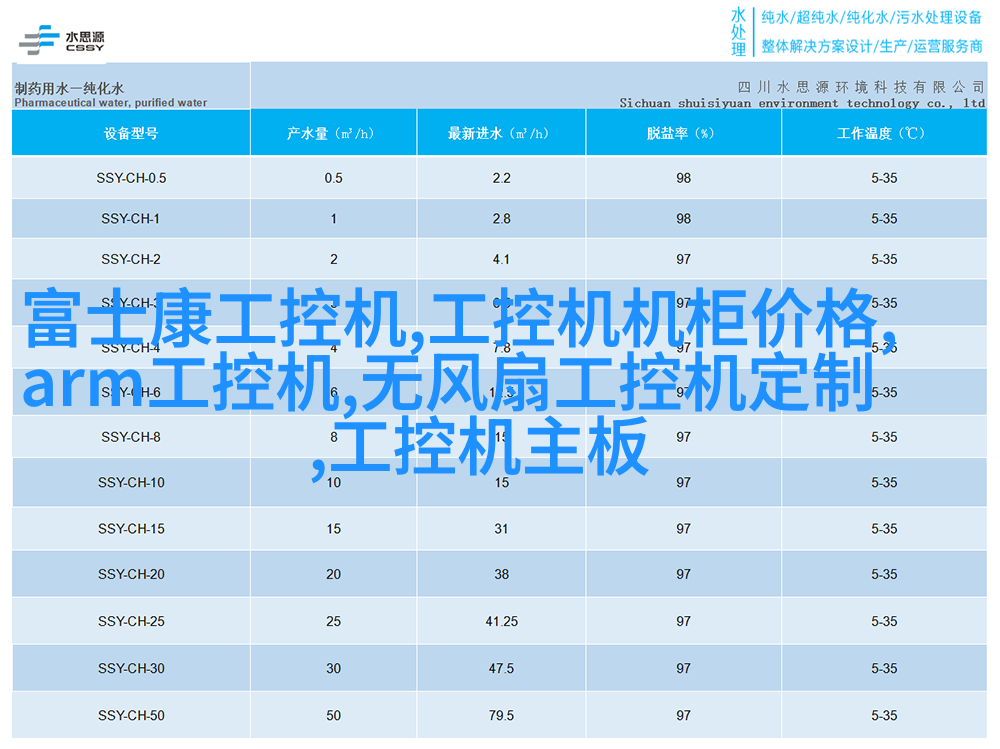The image size is (1000, 749).
Task: Select the 97 desalination rate in the SSY-CH-25 row
Action: pyautogui.click(x=684, y=621)
